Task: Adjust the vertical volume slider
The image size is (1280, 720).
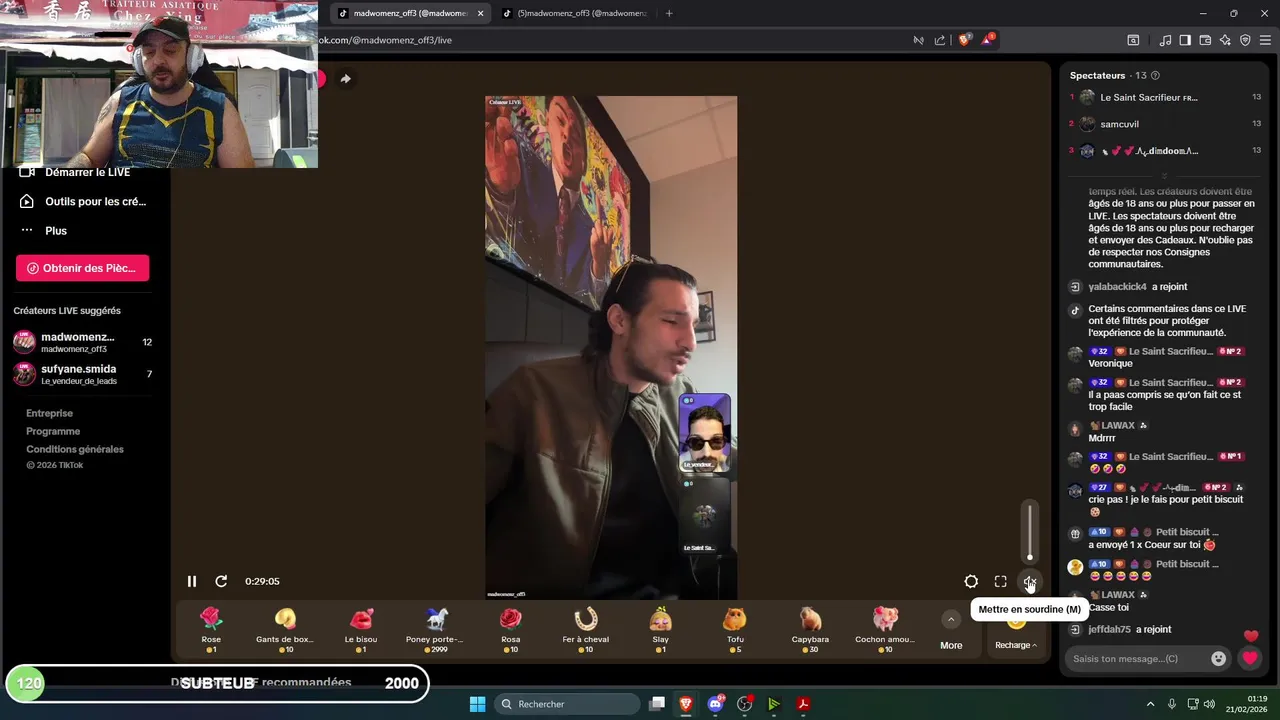Action: pos(1030,532)
